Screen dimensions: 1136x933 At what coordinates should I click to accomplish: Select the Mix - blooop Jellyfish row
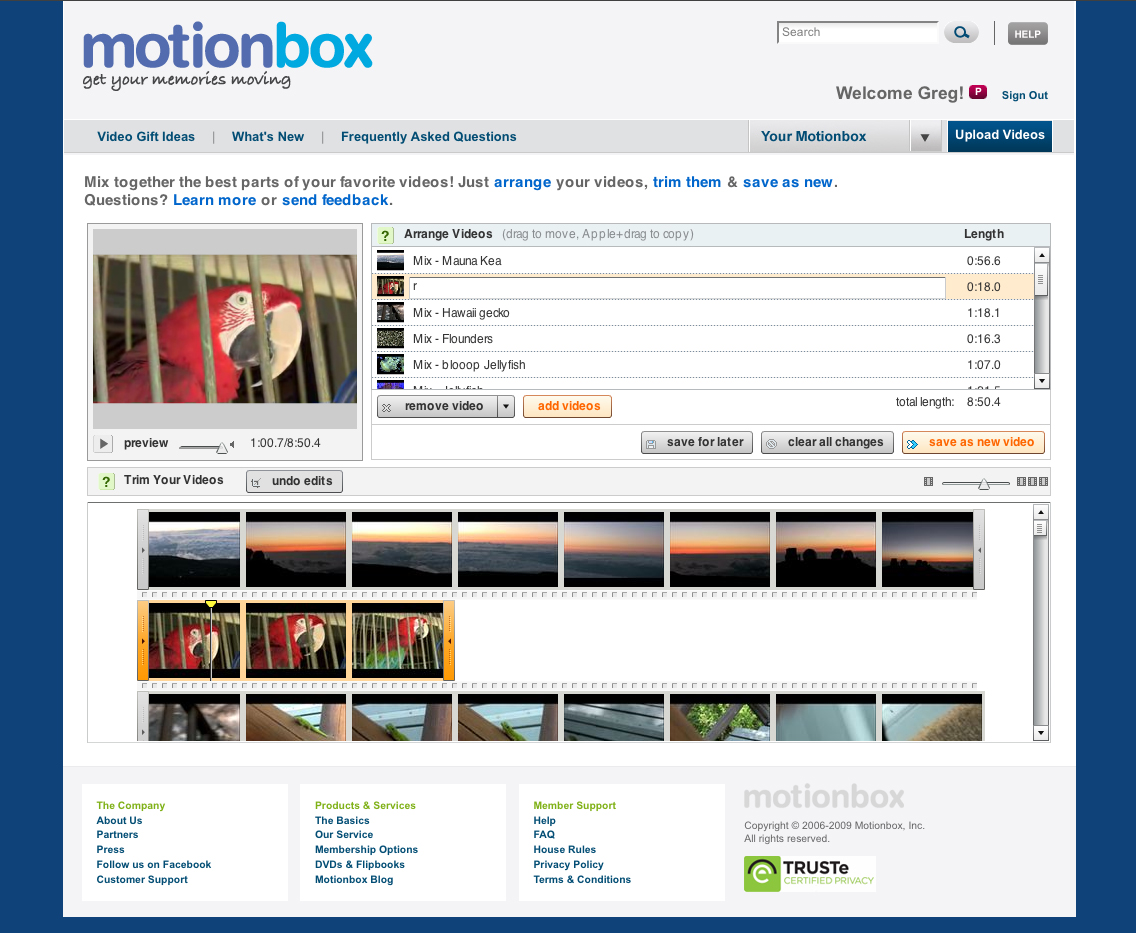coord(703,365)
